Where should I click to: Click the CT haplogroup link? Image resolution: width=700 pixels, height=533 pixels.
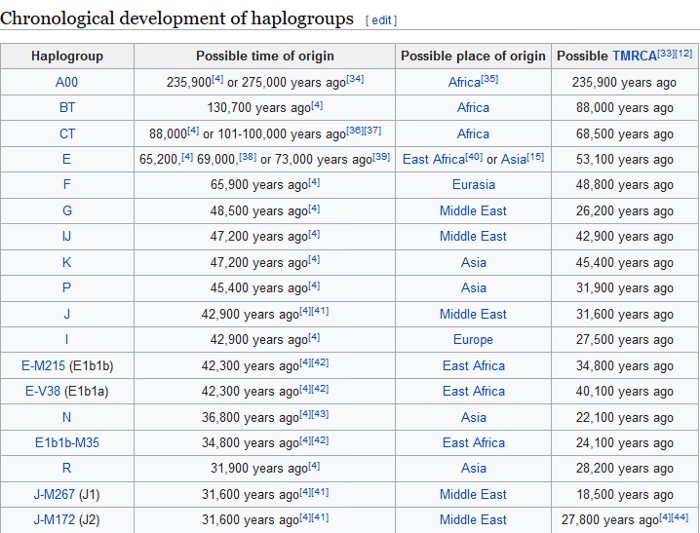pyautogui.click(x=67, y=133)
